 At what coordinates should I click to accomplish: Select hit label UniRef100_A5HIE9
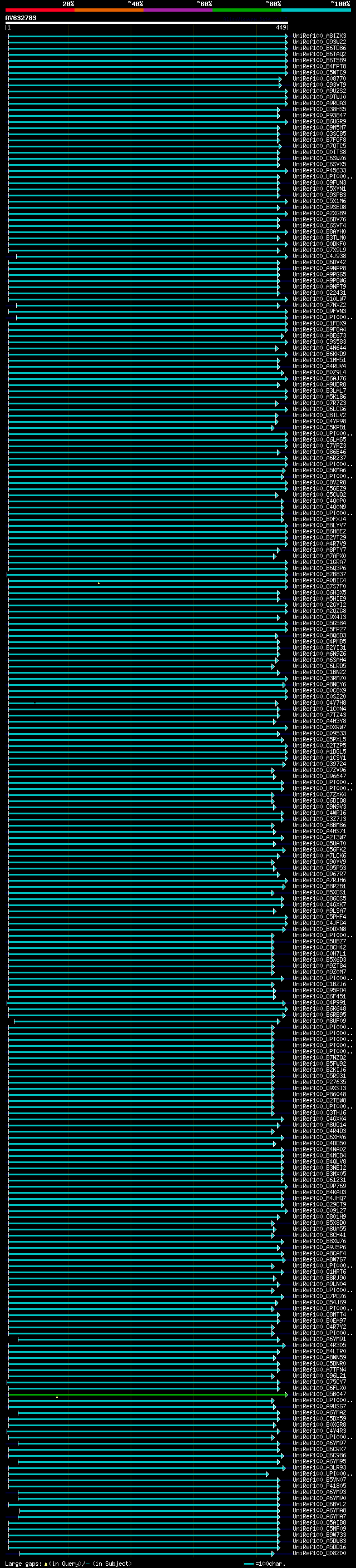[319, 599]
